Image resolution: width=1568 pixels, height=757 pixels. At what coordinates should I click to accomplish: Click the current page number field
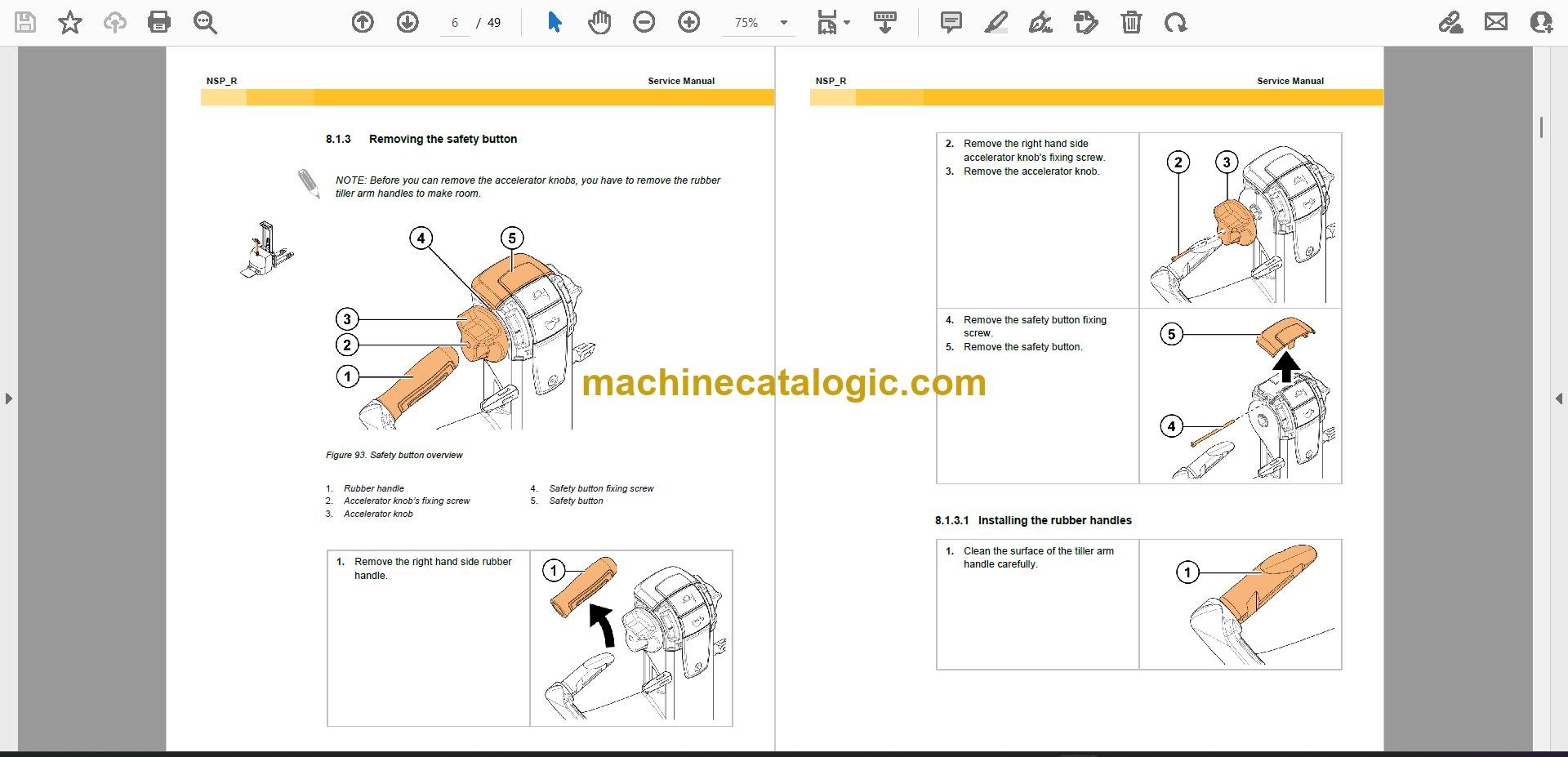coord(455,23)
